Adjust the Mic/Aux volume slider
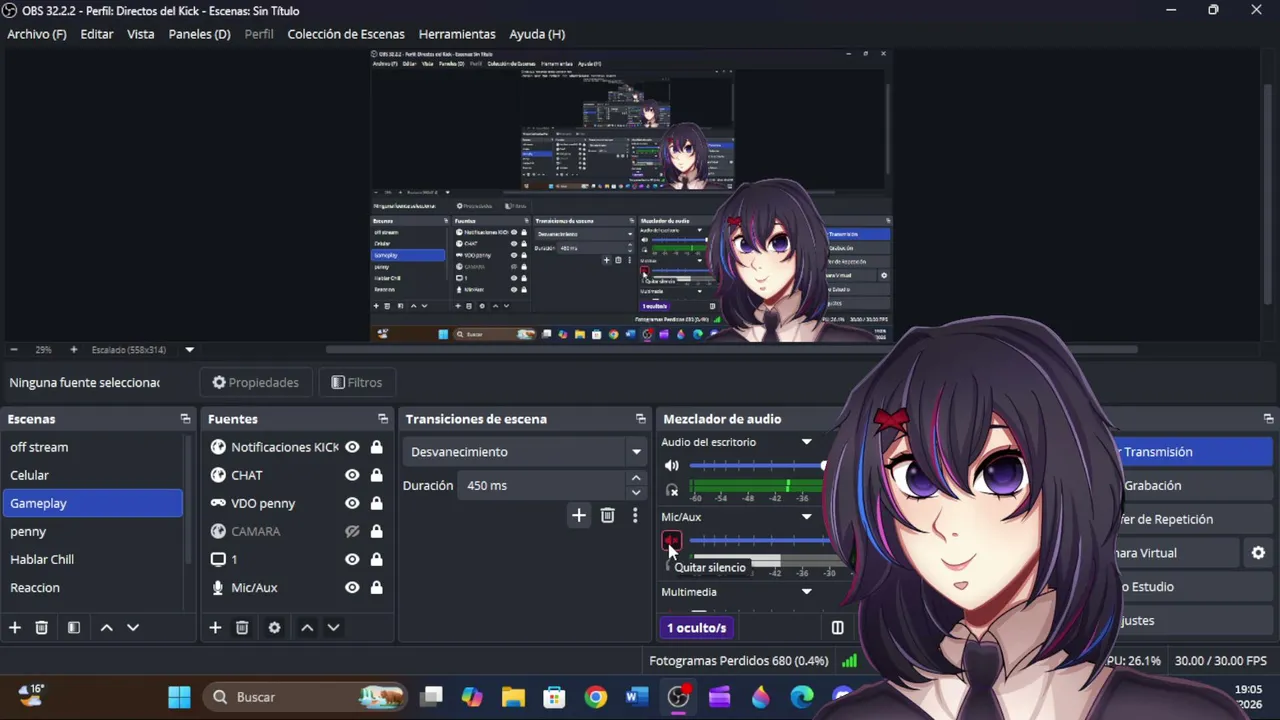Viewport: 1280px width, 720px height. pyautogui.click(x=760, y=541)
